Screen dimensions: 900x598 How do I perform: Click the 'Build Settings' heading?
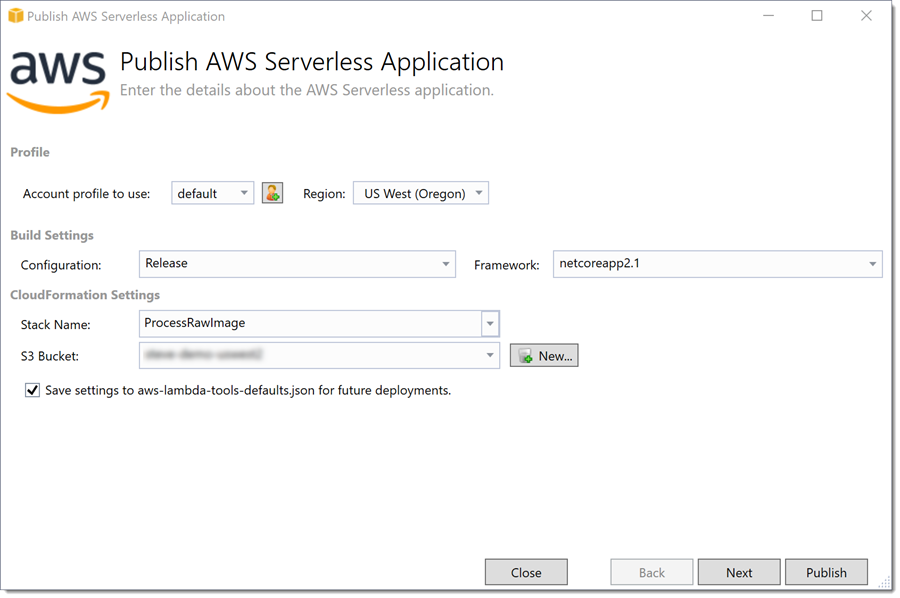click(x=52, y=235)
